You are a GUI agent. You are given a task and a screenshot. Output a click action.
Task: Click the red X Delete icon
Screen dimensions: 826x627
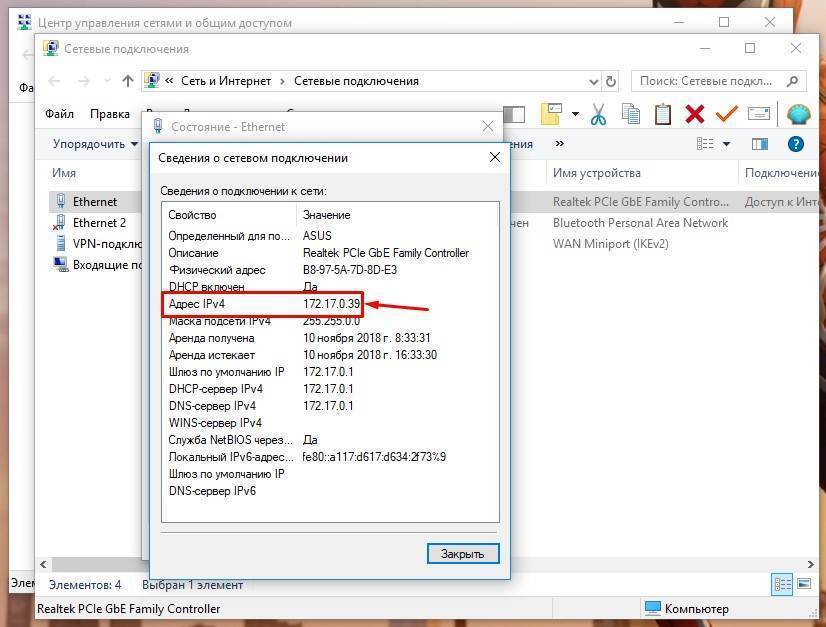coord(694,114)
